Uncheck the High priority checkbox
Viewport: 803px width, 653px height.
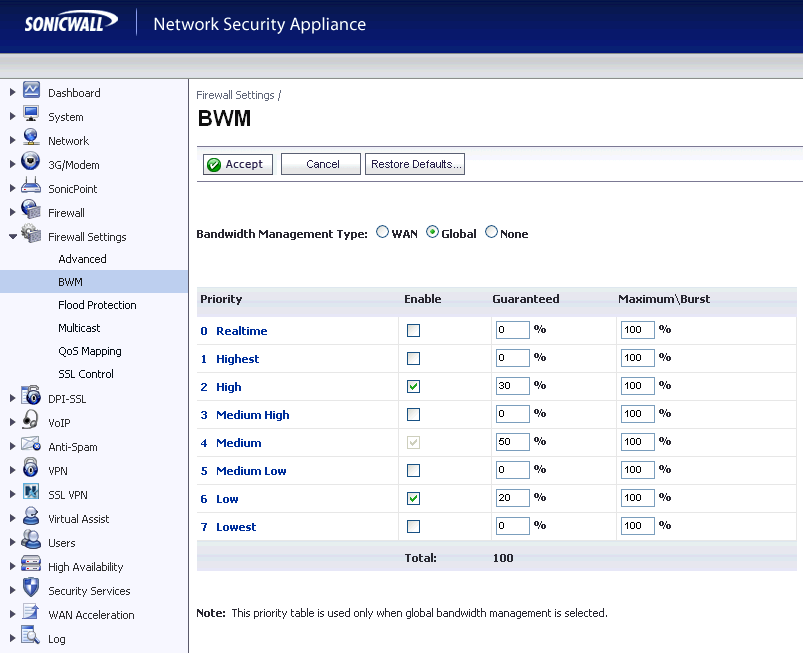click(x=413, y=387)
